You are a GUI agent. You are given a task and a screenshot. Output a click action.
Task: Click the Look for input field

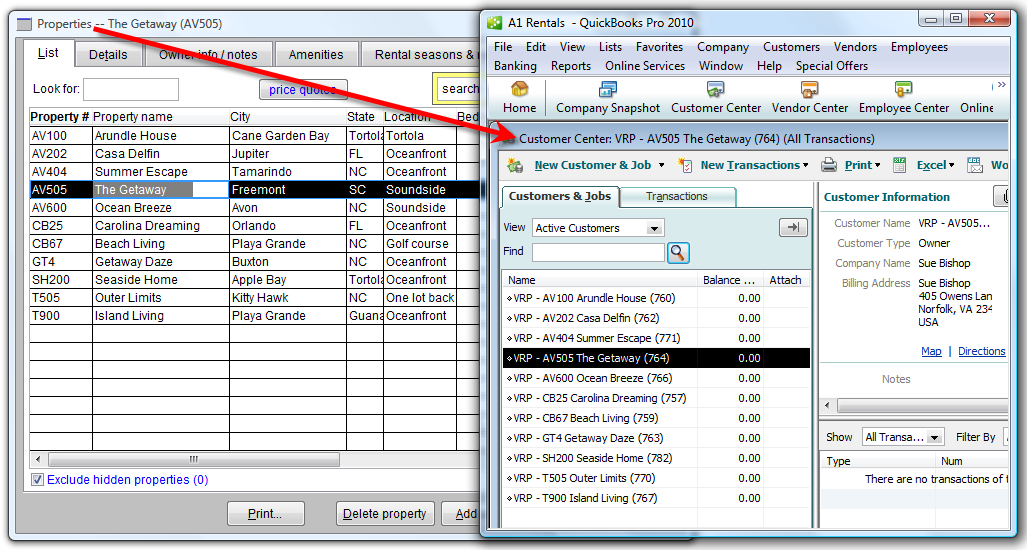pos(131,90)
